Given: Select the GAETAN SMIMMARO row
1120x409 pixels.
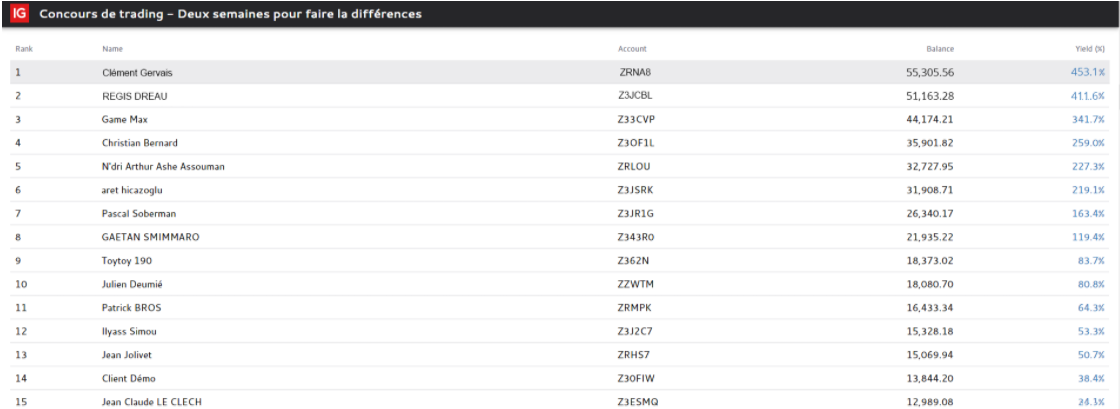Looking at the screenshot, I should coord(151,237).
